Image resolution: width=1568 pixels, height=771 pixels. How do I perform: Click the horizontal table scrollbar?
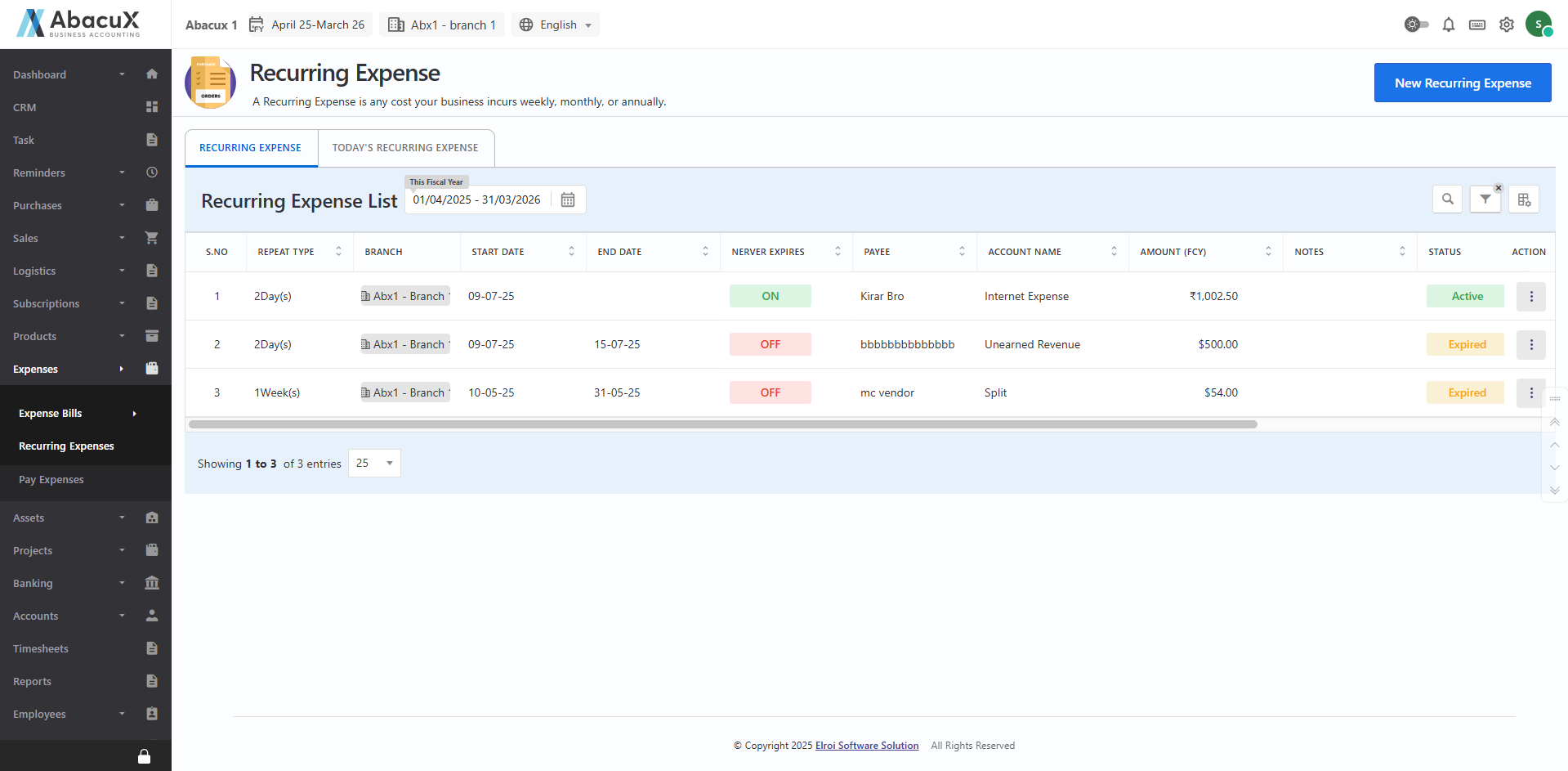point(722,424)
